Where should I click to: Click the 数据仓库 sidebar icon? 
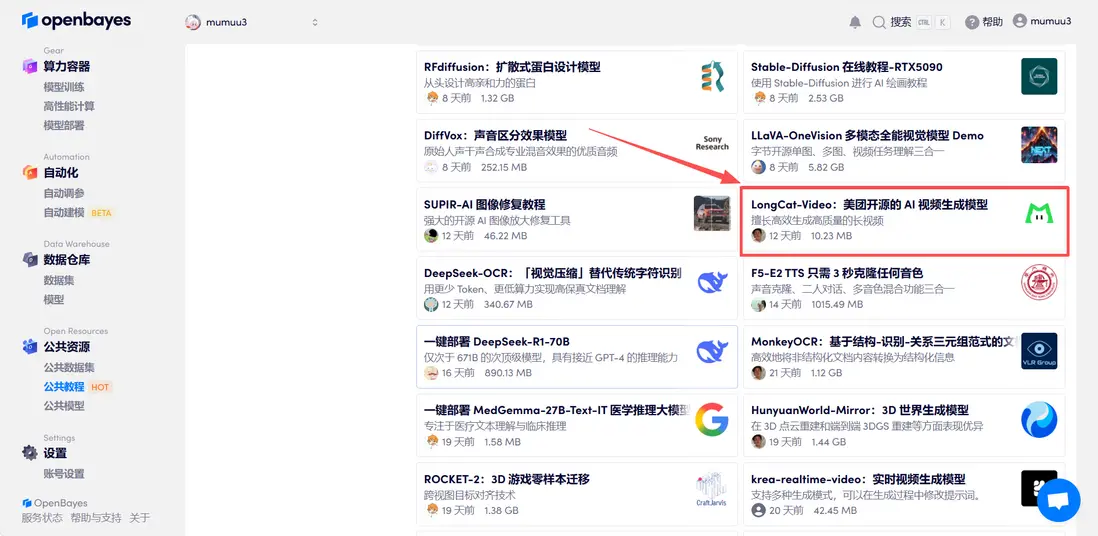click(x=29, y=259)
